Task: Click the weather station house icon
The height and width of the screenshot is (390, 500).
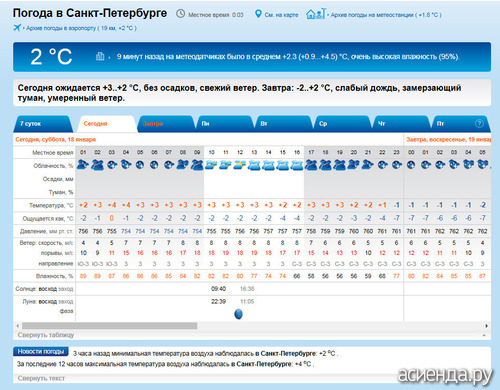Action: tap(315, 14)
